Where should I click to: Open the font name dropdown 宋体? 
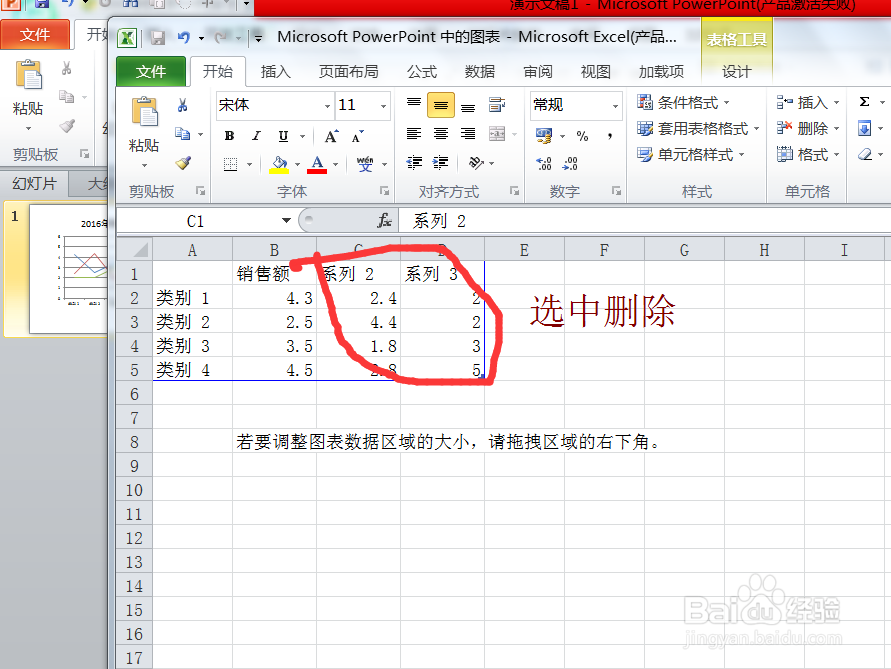point(327,106)
